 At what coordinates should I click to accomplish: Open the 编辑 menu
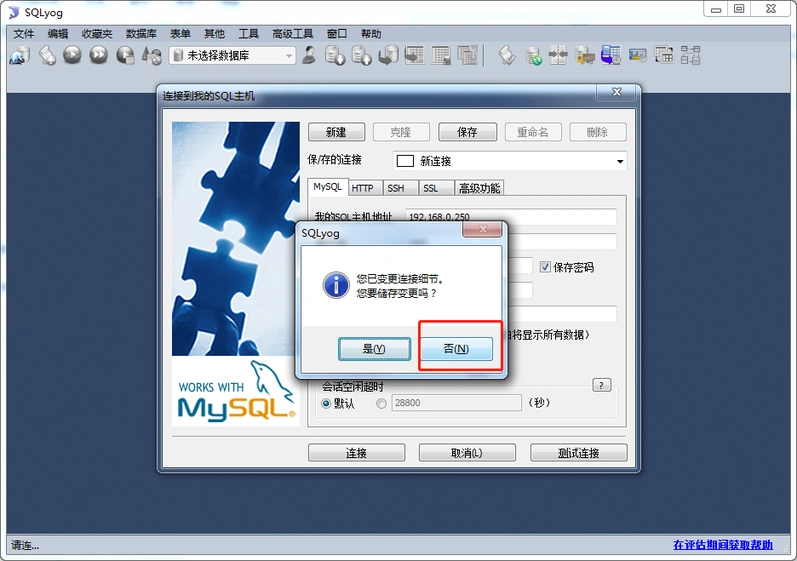57,34
